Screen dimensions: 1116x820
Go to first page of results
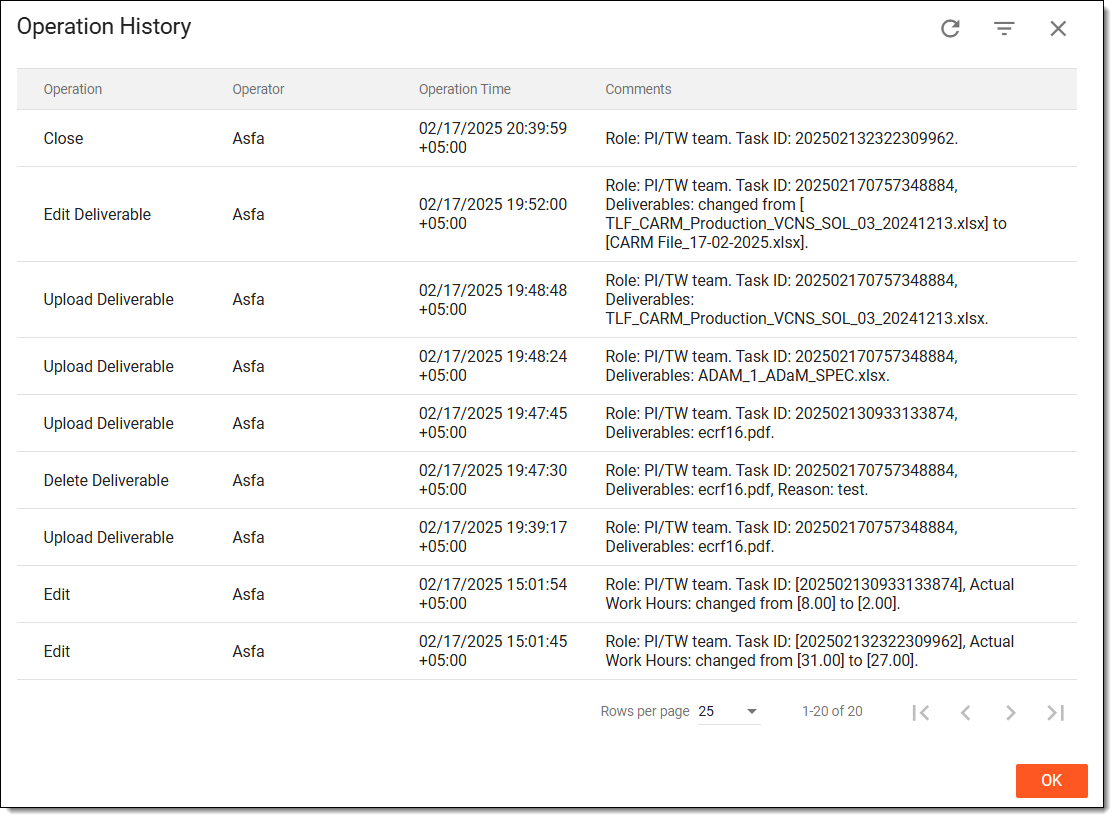(x=920, y=713)
